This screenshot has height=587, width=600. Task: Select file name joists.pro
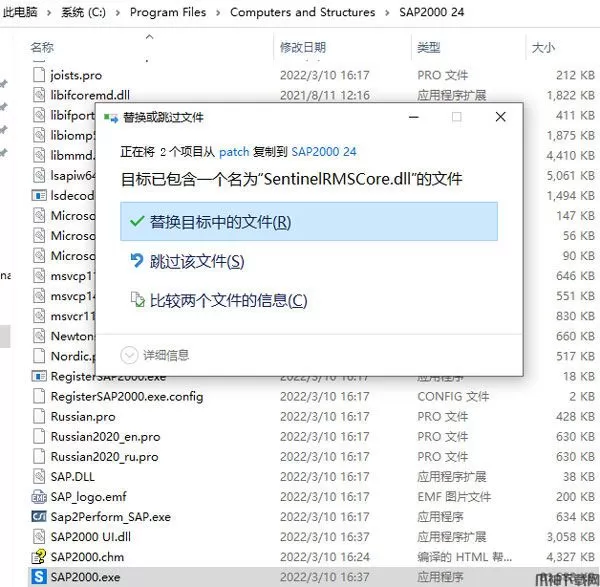click(76, 75)
